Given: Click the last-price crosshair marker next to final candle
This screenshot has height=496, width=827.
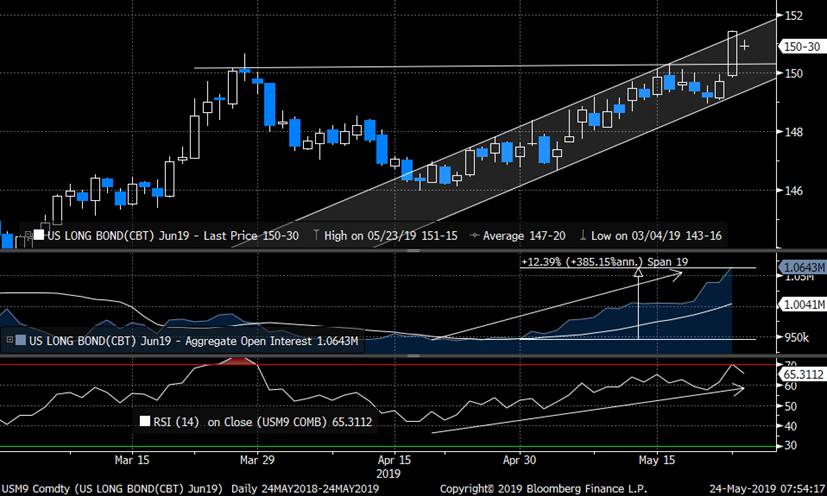Looking at the screenshot, I should [x=744, y=46].
